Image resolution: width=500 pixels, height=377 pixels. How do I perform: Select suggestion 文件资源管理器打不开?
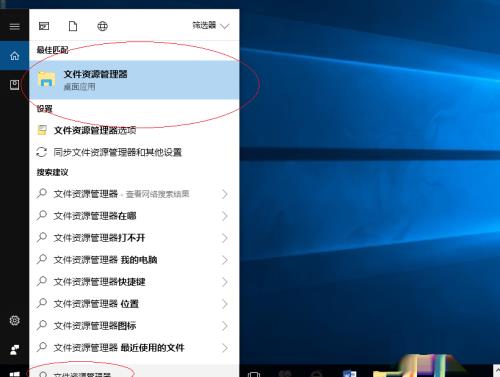[x=134, y=238]
